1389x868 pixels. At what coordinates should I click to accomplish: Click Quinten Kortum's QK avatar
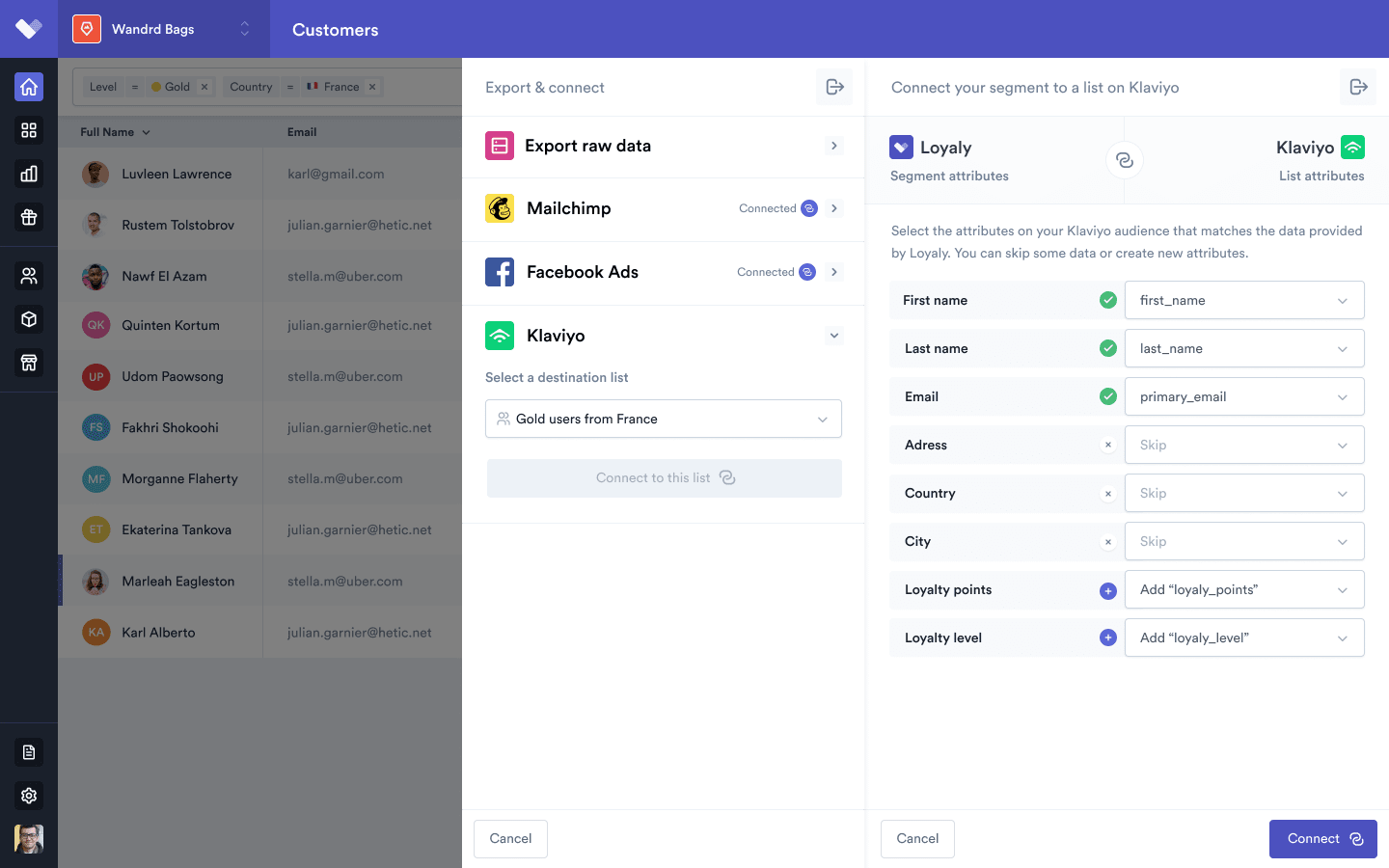[x=95, y=325]
